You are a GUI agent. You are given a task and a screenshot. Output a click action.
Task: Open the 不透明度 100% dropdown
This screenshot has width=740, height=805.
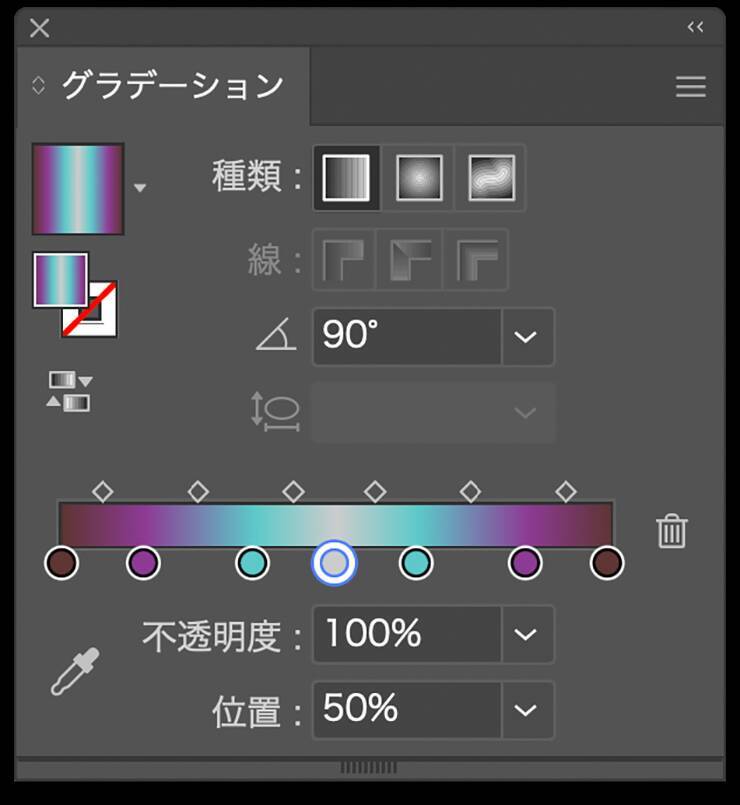pyautogui.click(x=526, y=634)
